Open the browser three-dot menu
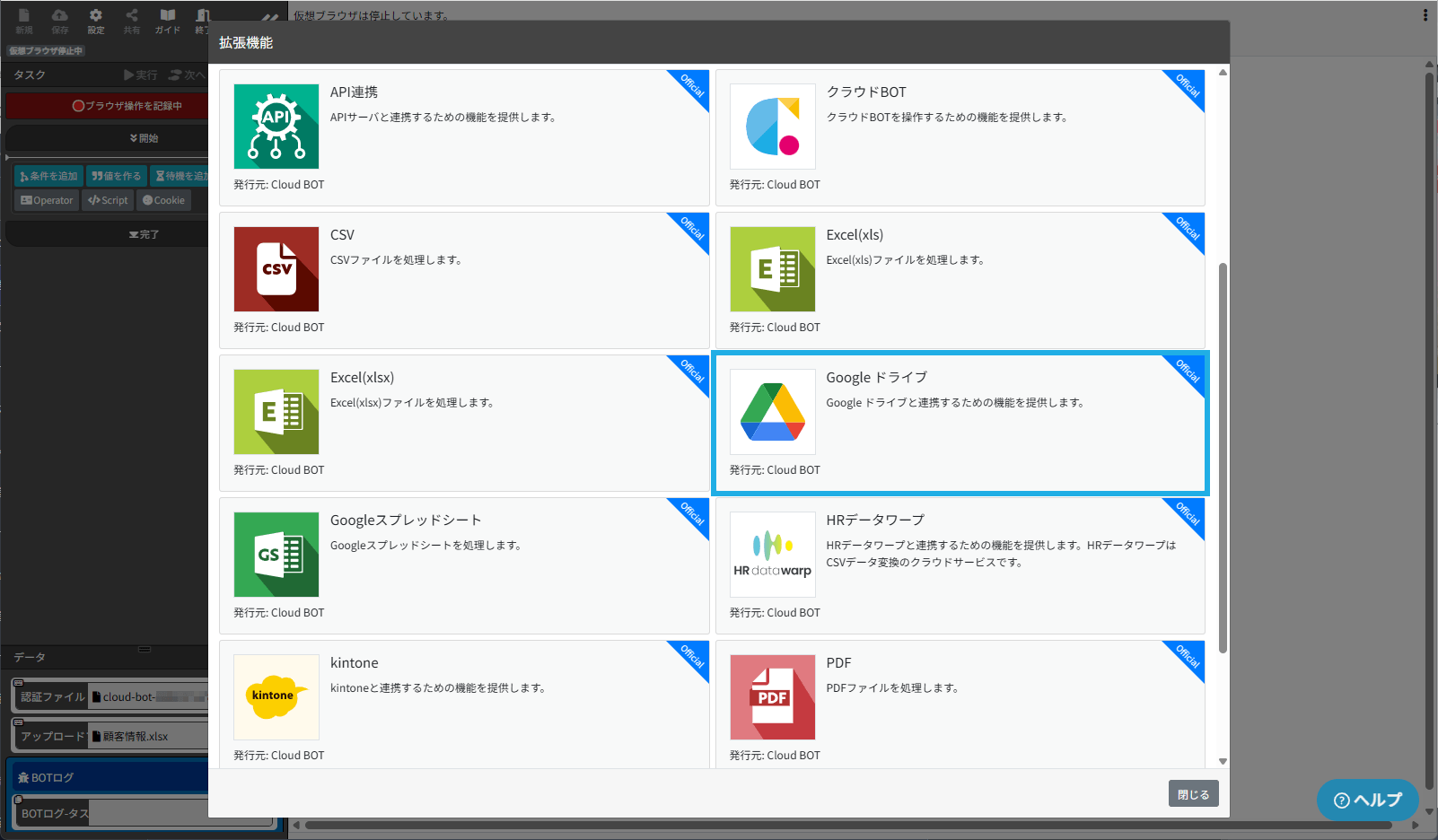Screen dimensions: 1438x840 point(1425,15)
